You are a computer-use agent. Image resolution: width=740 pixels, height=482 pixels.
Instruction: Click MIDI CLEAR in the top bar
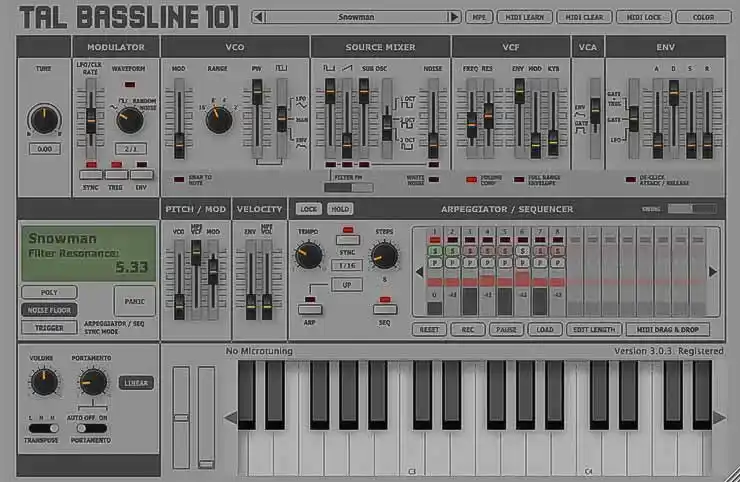tap(584, 17)
